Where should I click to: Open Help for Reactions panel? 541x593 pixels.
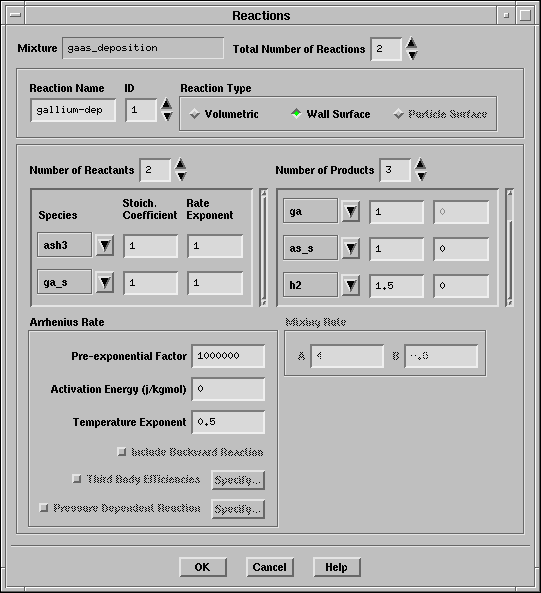[x=336, y=567]
